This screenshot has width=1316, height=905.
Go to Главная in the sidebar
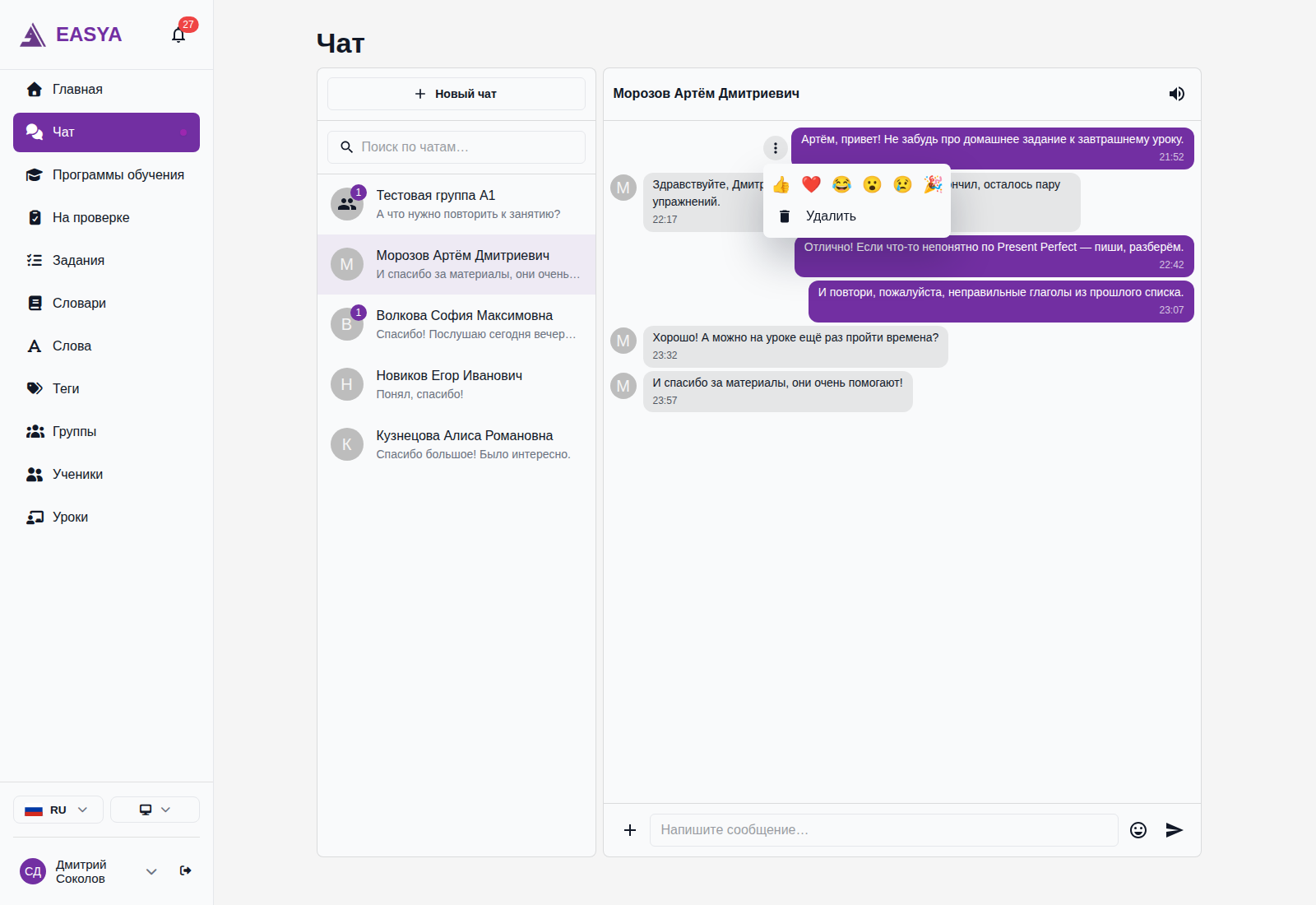[x=106, y=90]
